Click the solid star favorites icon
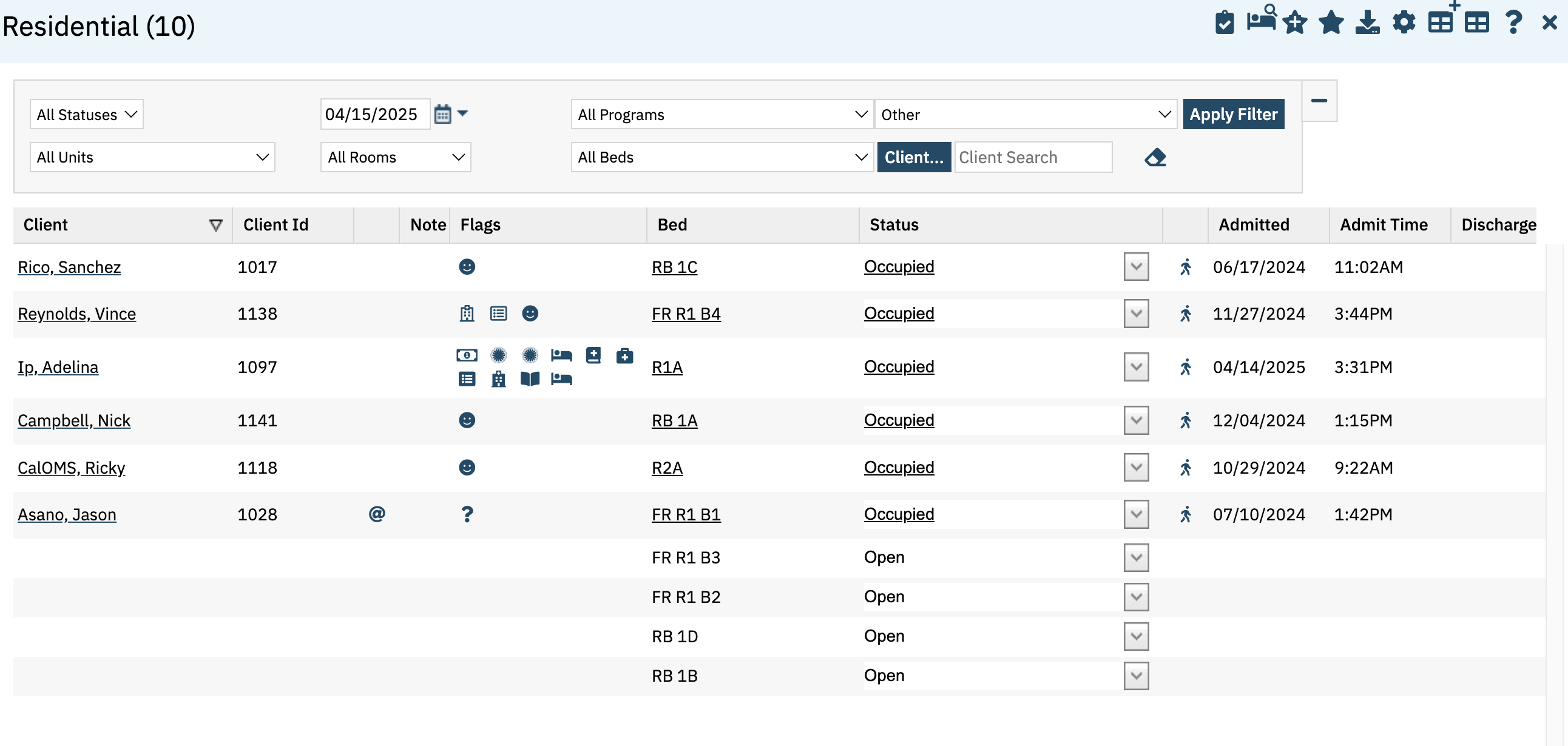This screenshot has width=1568, height=746. click(1331, 23)
